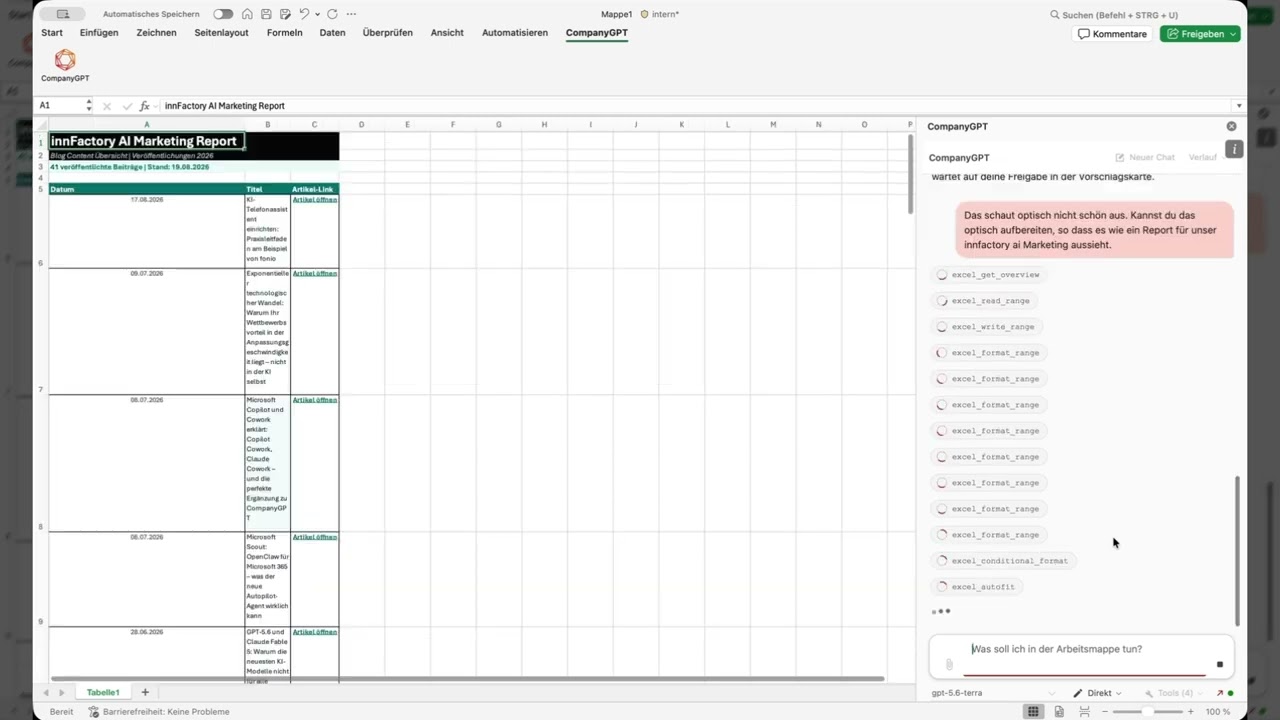Open the Tools (4) dropdown
Image resolution: width=1280 pixels, height=720 pixels.
tap(1176, 693)
